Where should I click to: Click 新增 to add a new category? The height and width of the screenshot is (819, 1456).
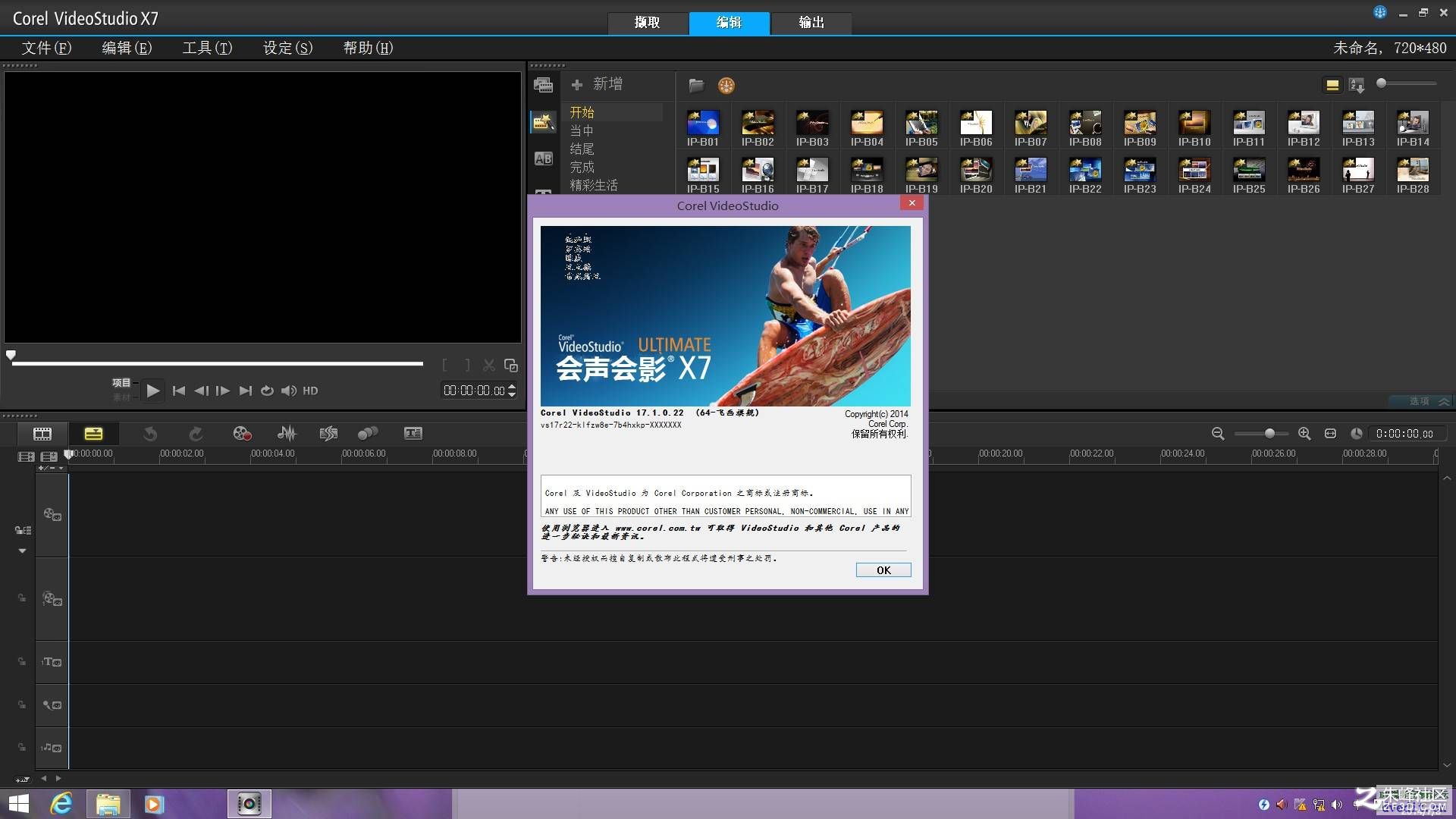pos(598,84)
